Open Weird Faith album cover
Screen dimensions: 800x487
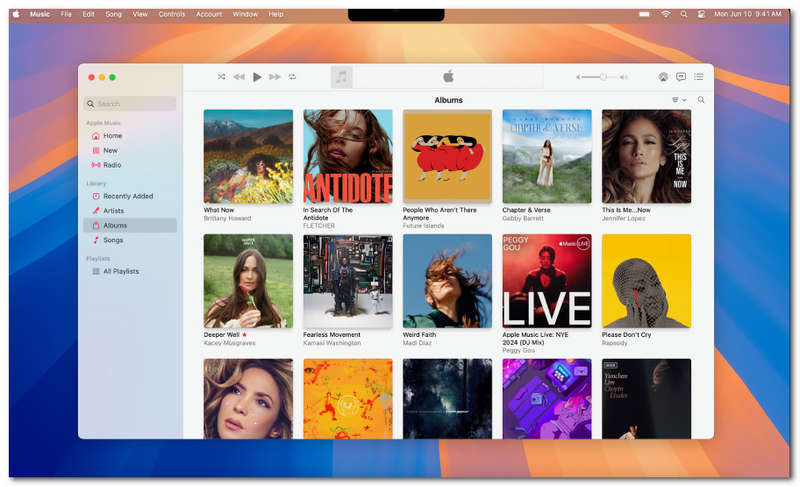click(x=447, y=281)
